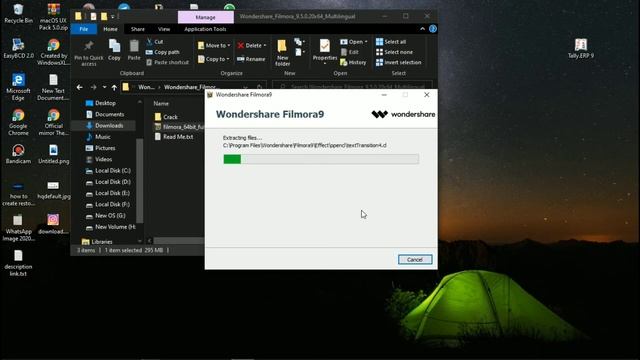Click the Copy ribbon button
Image resolution: width=640 pixels, height=360 pixels.
(114, 50)
